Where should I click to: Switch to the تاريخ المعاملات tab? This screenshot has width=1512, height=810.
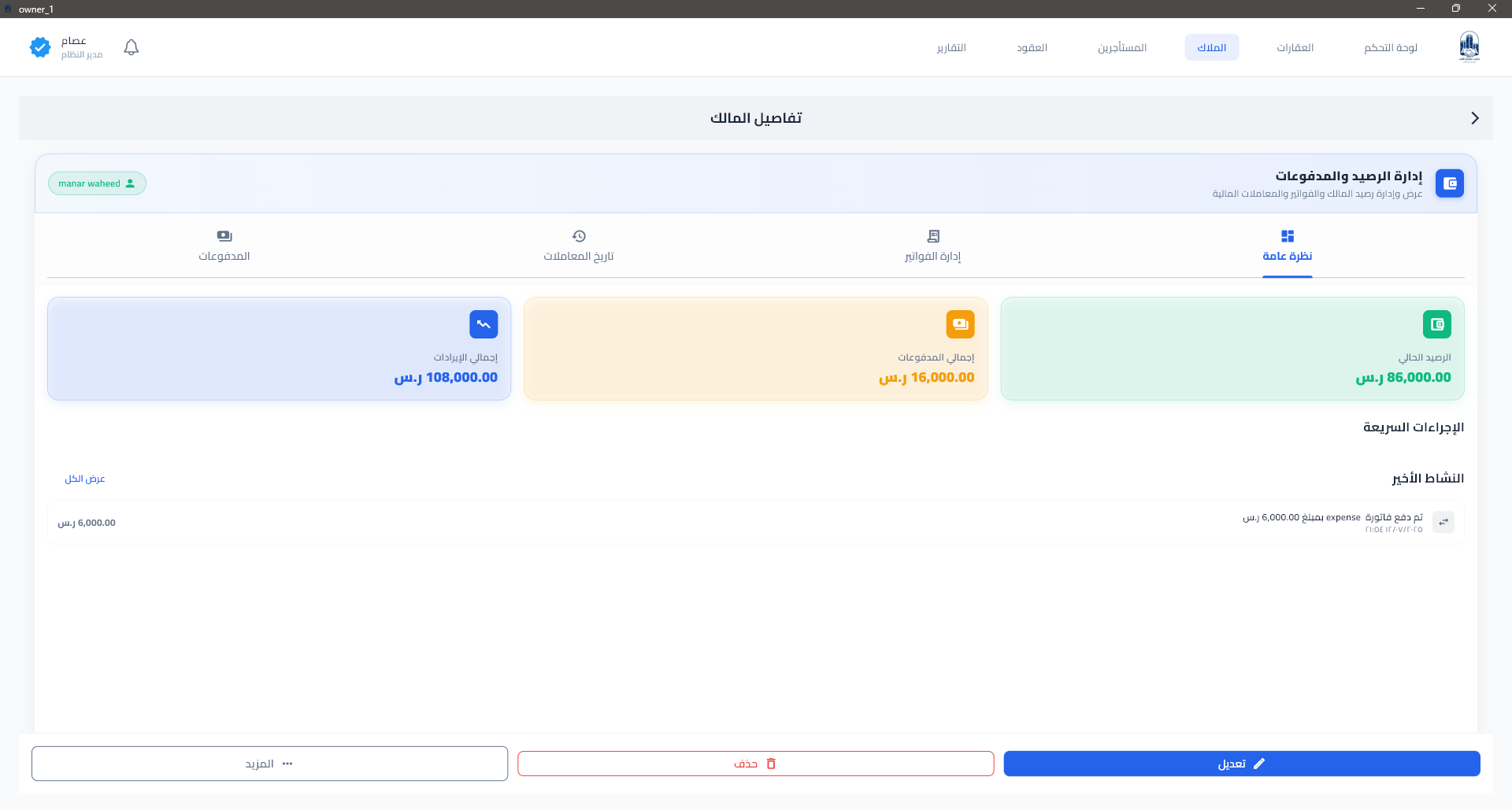(x=579, y=247)
